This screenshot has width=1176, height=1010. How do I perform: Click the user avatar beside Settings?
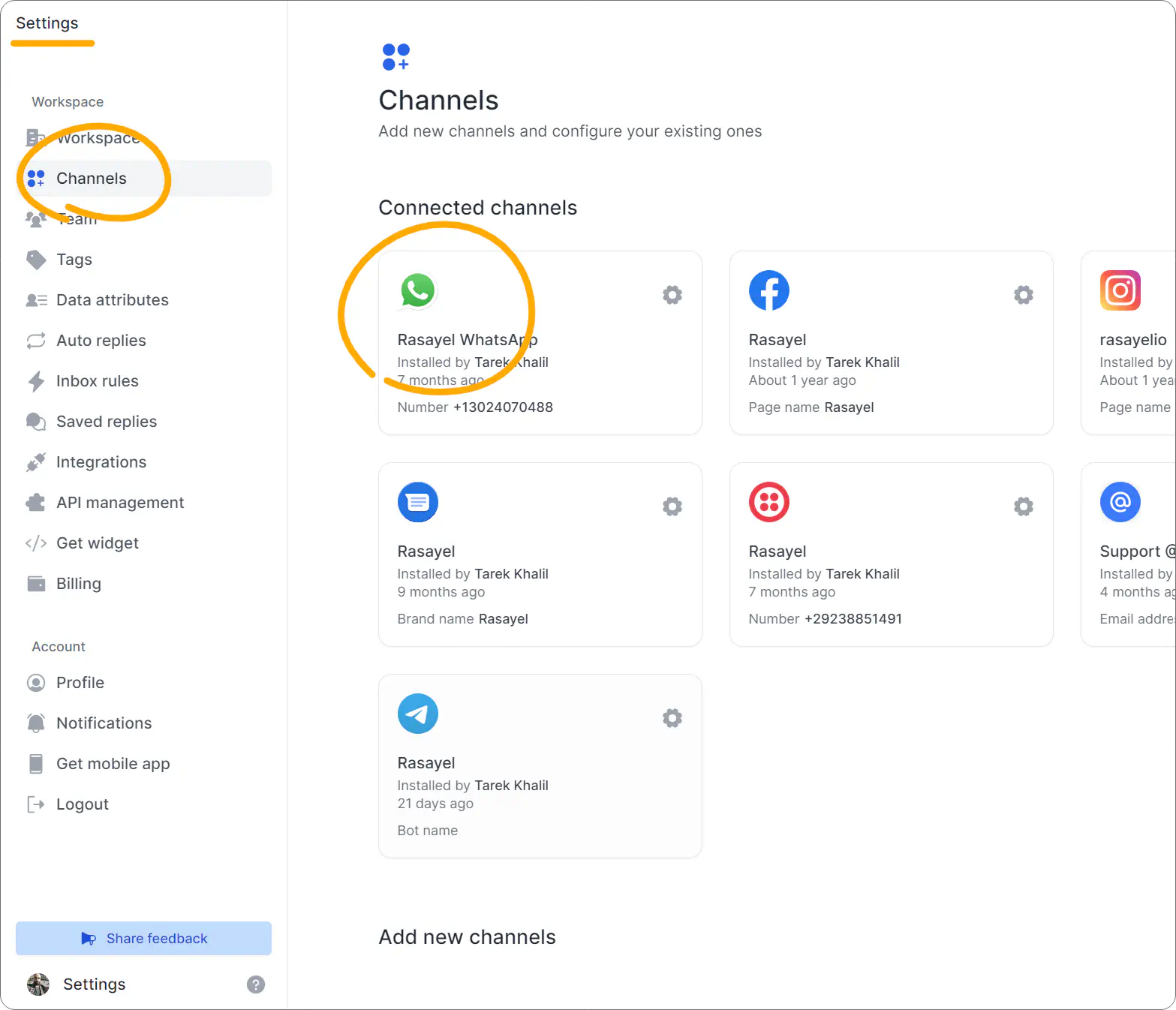pyautogui.click(x=38, y=984)
